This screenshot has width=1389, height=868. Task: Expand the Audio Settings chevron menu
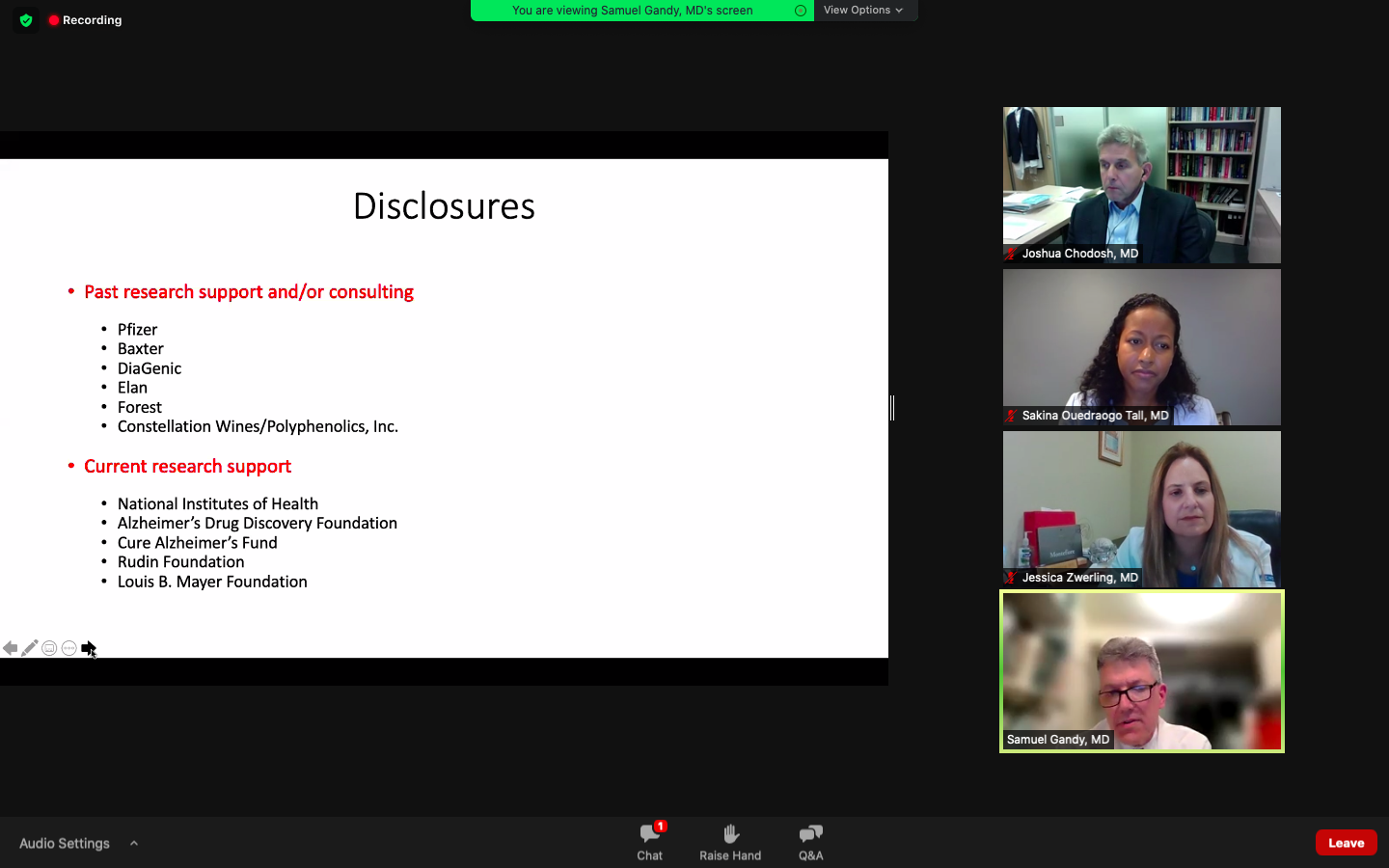tap(134, 843)
